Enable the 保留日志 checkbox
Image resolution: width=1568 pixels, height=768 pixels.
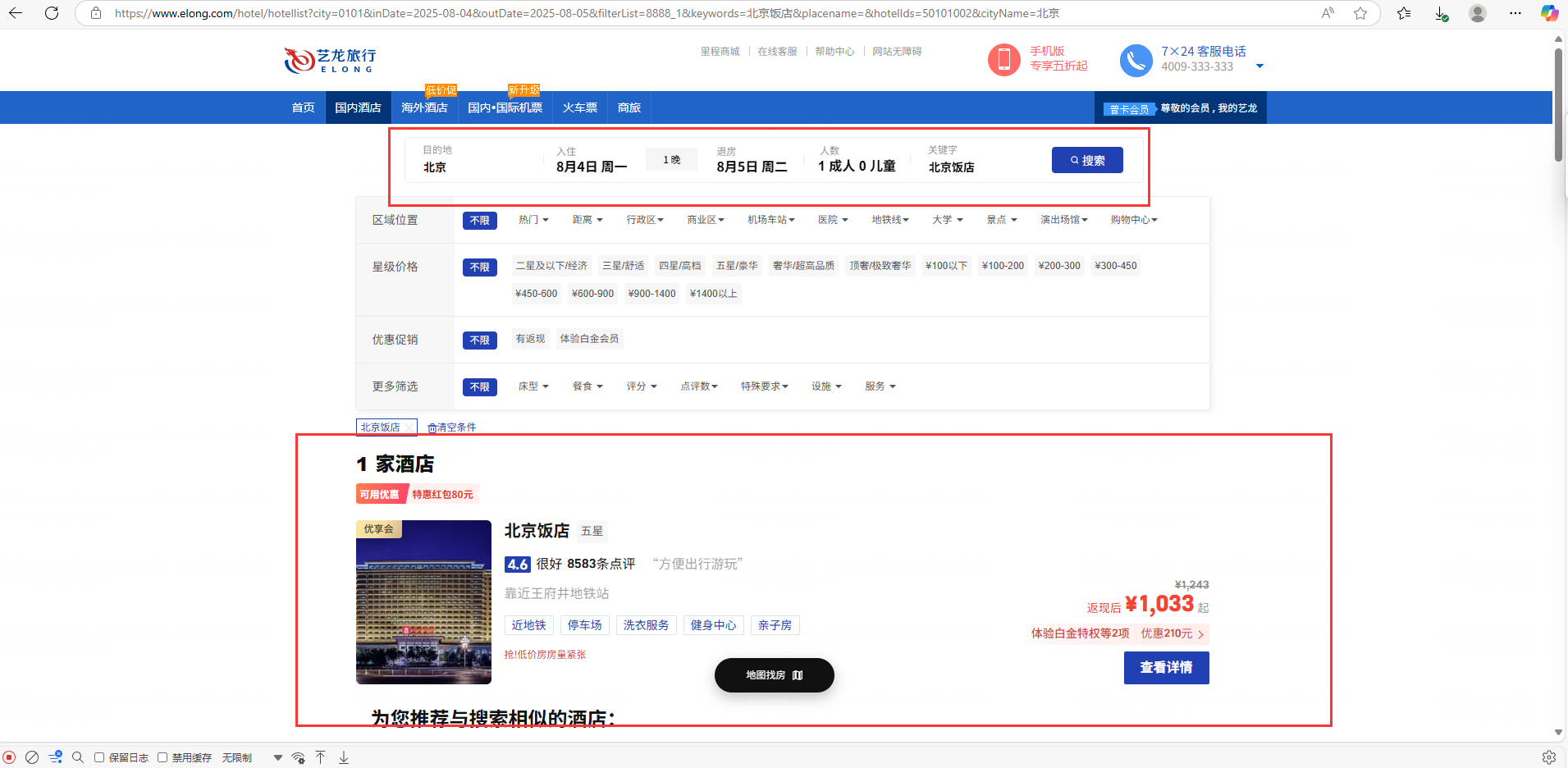tap(99, 757)
